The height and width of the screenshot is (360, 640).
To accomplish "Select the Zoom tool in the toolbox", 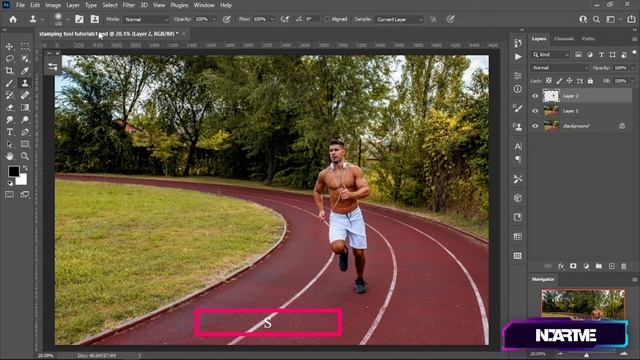I will tap(25, 156).
